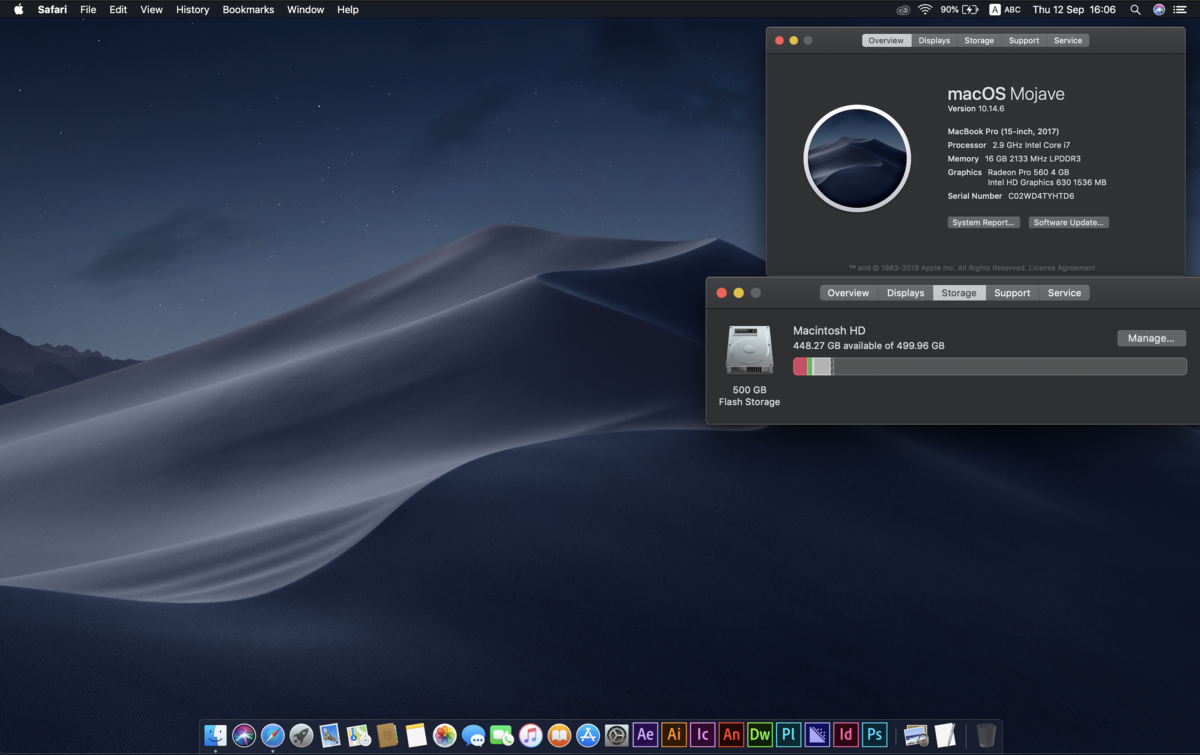This screenshot has width=1200, height=755.
Task: Click the Adobe Animate dock icon
Action: 731,735
